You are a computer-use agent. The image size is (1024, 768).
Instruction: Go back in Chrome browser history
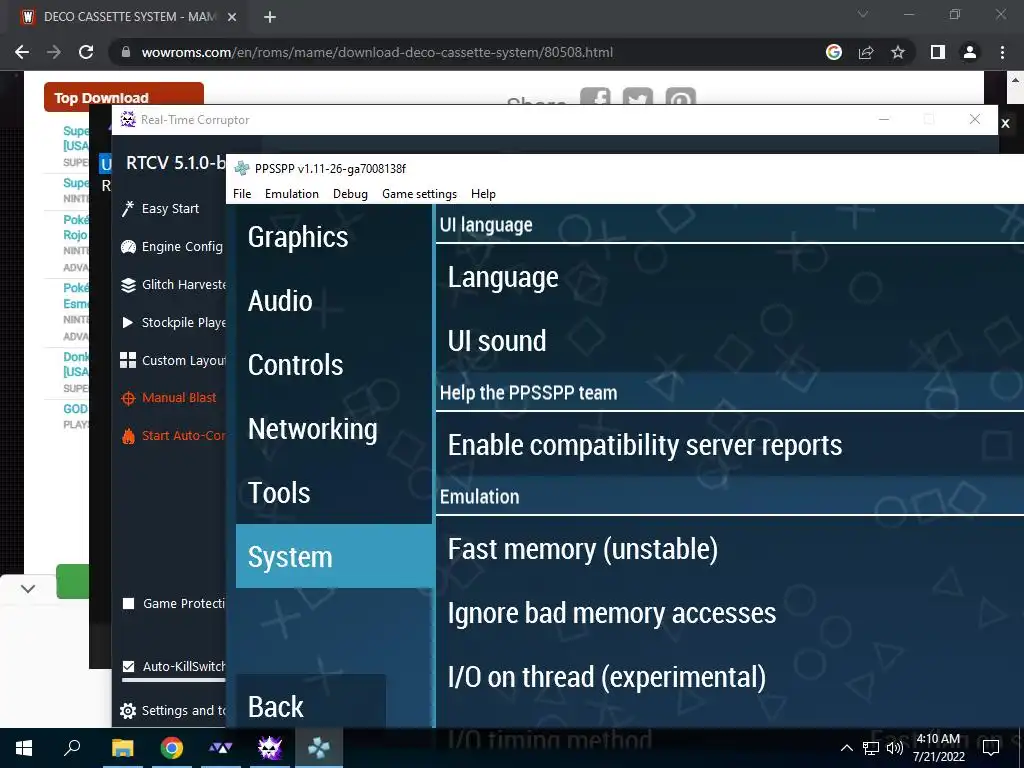click(x=22, y=52)
